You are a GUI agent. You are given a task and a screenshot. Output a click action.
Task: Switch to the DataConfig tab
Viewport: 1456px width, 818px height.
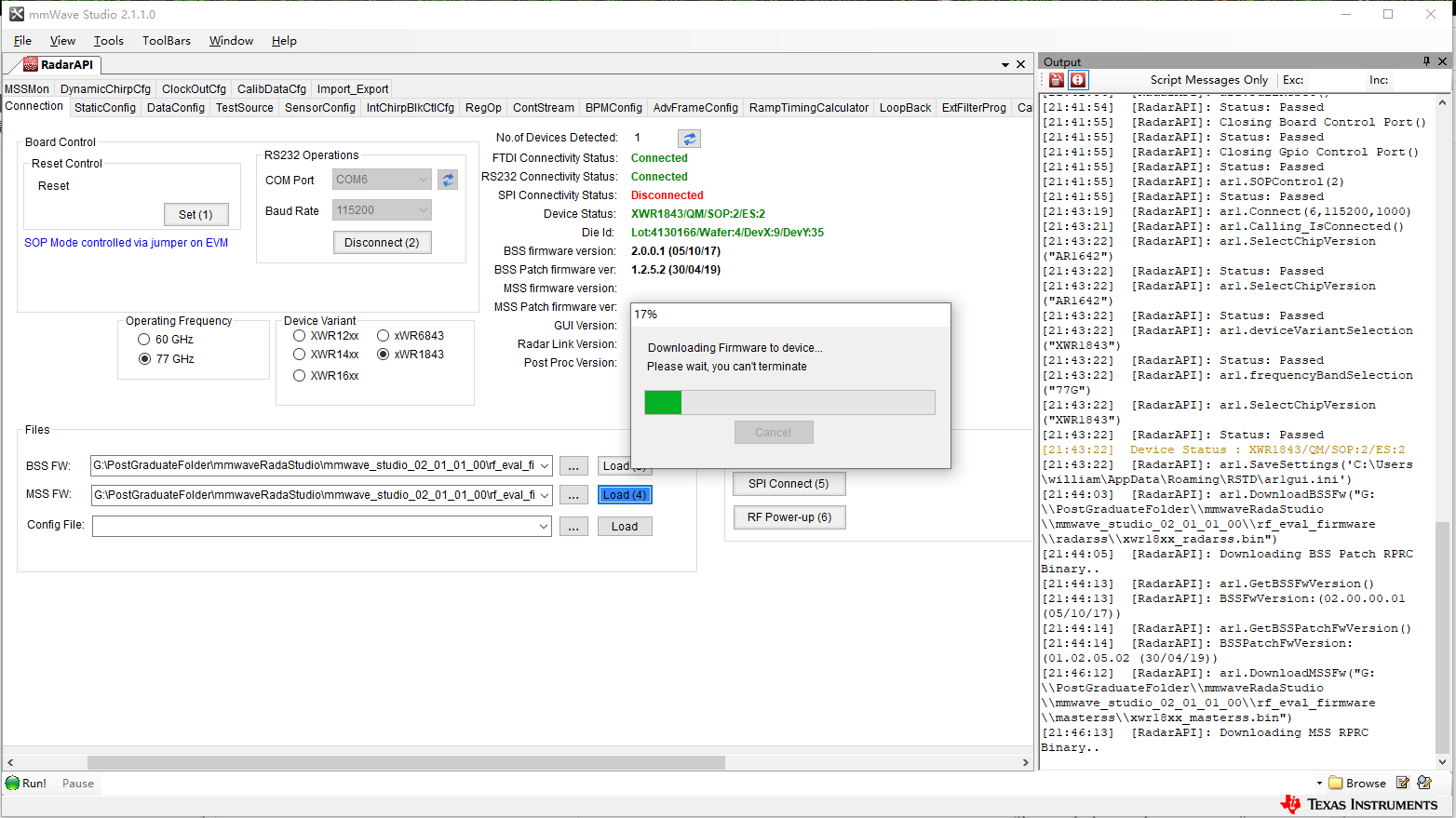tap(176, 108)
